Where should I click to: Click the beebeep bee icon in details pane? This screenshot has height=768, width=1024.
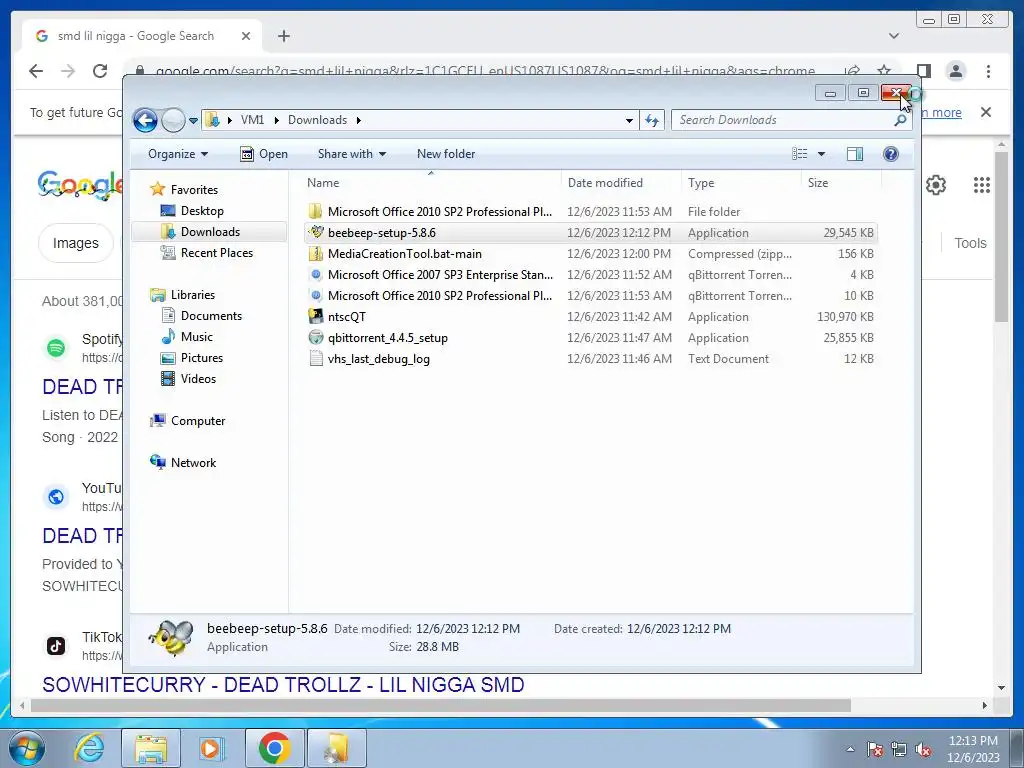click(x=171, y=637)
